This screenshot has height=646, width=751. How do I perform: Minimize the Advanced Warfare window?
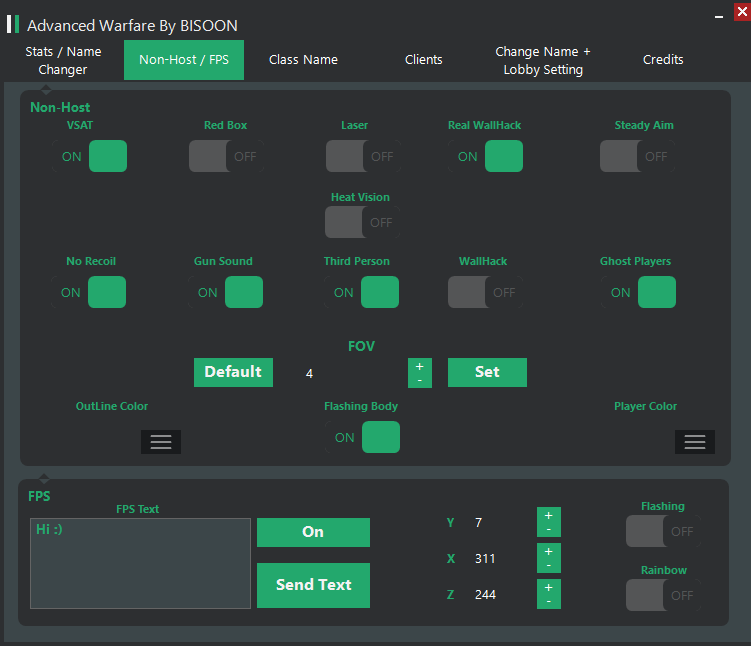click(719, 16)
